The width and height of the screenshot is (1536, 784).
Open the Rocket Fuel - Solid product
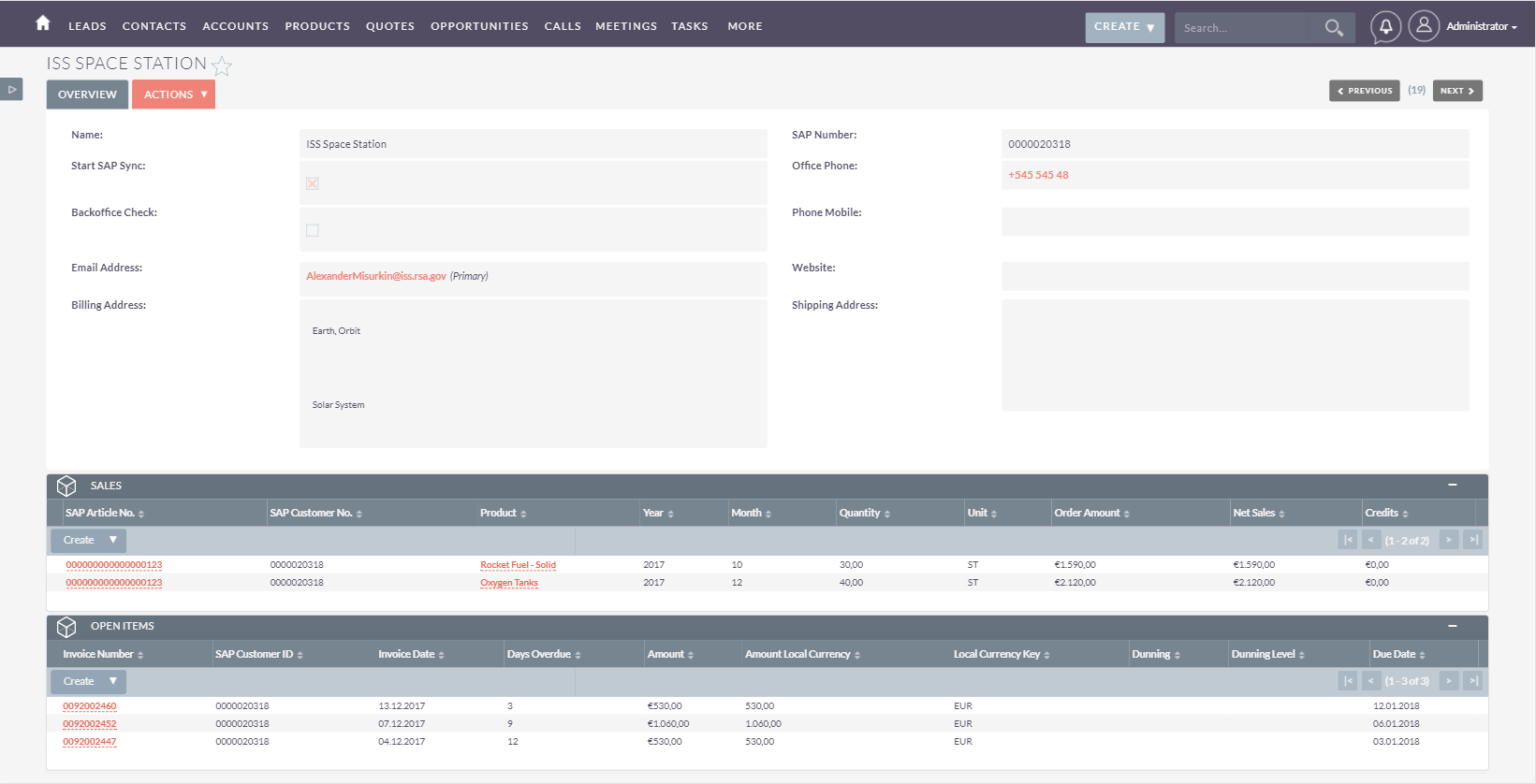518,565
